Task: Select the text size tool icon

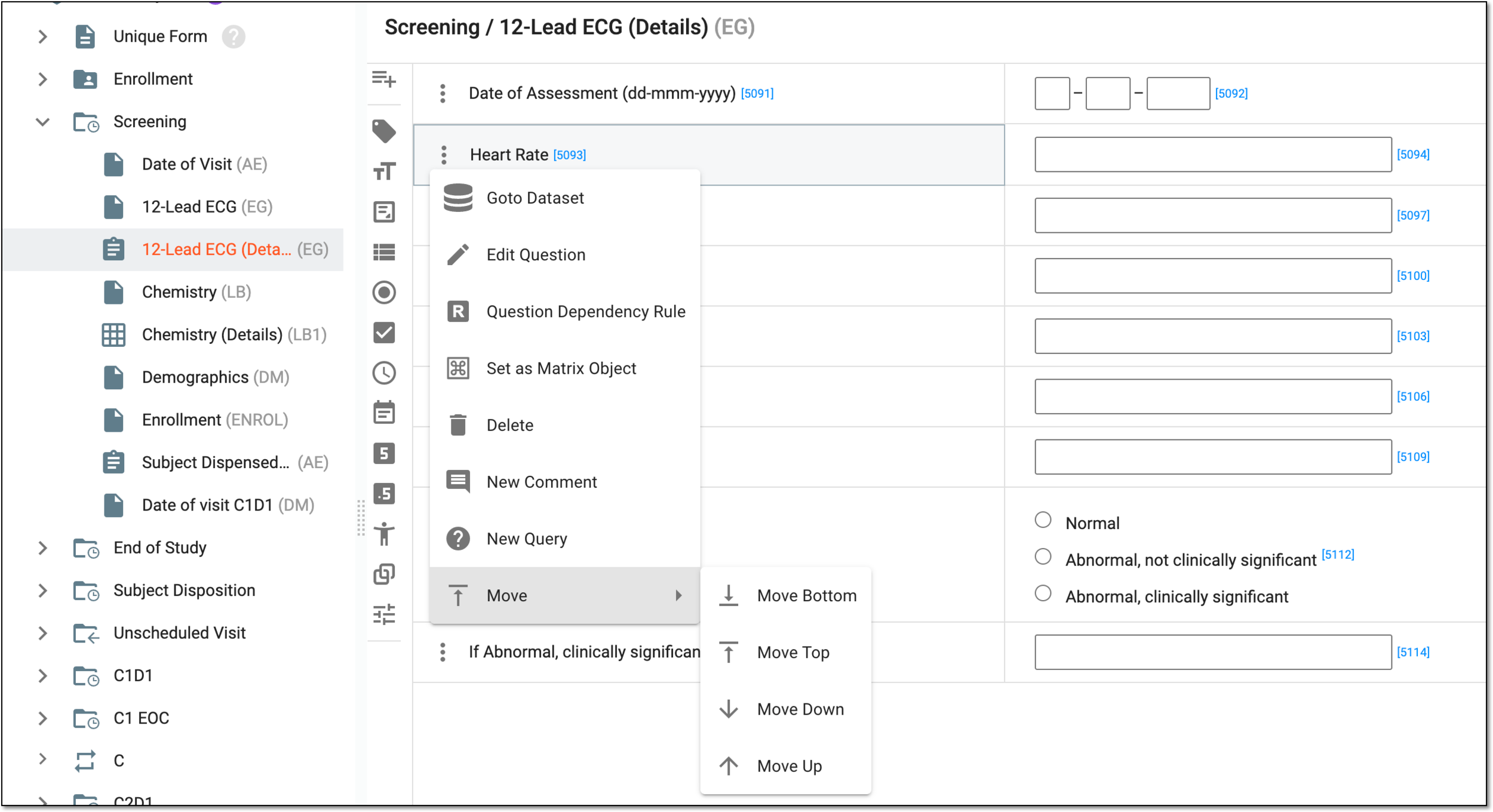Action: click(384, 171)
